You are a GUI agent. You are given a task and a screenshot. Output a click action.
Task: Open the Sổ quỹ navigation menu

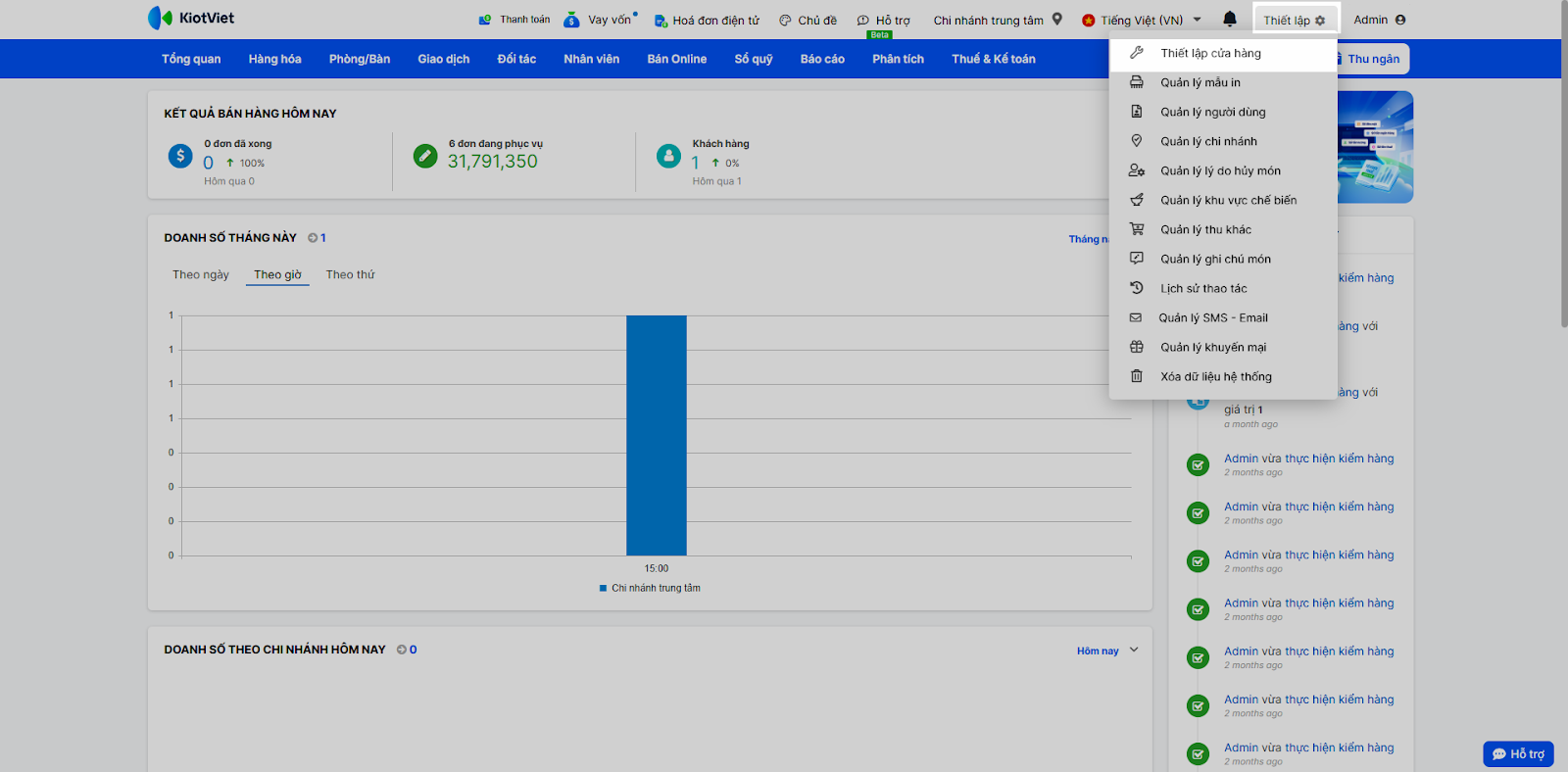pos(754,59)
